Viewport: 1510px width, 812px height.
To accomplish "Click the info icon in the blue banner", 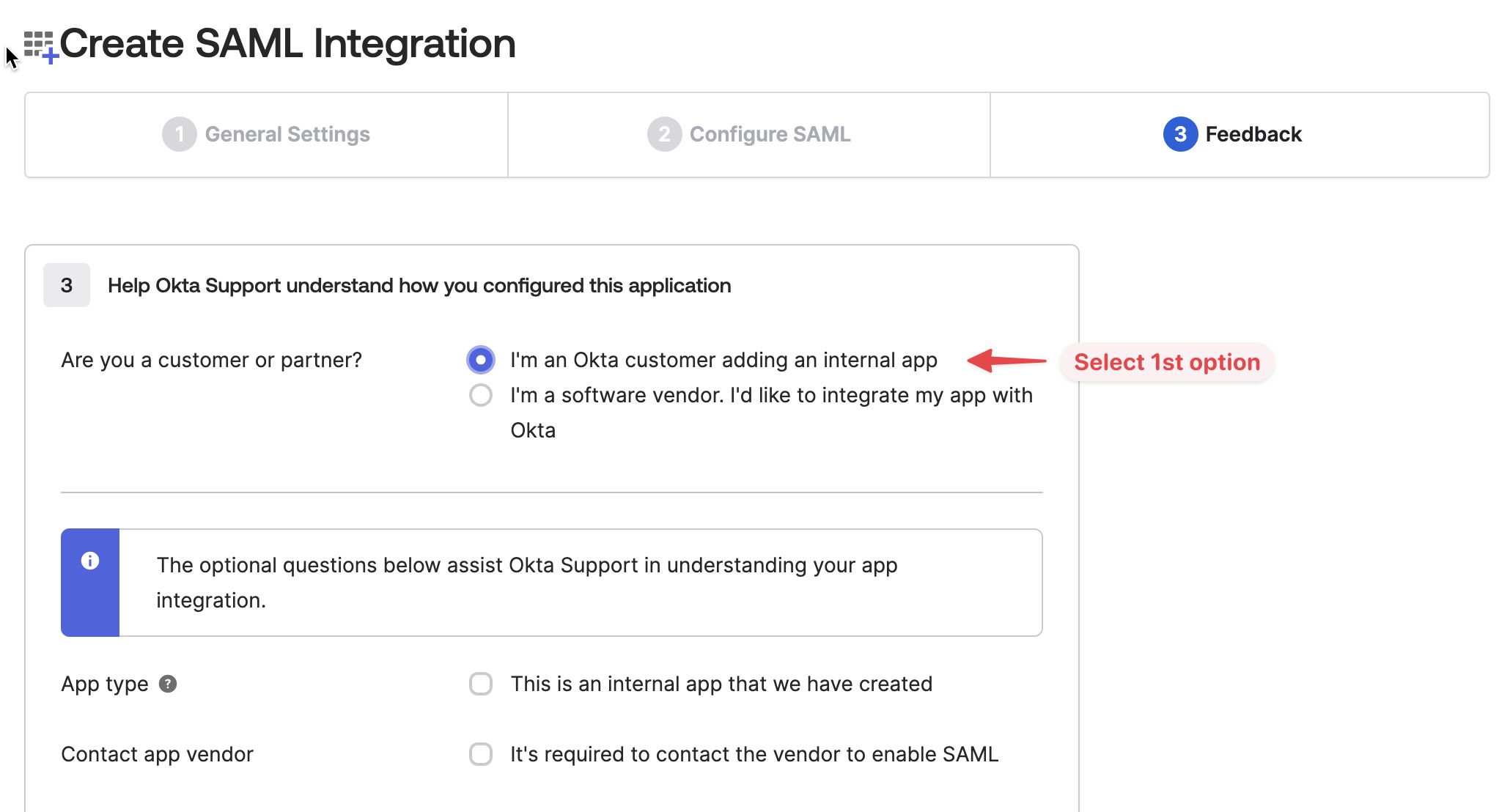I will 90,561.
